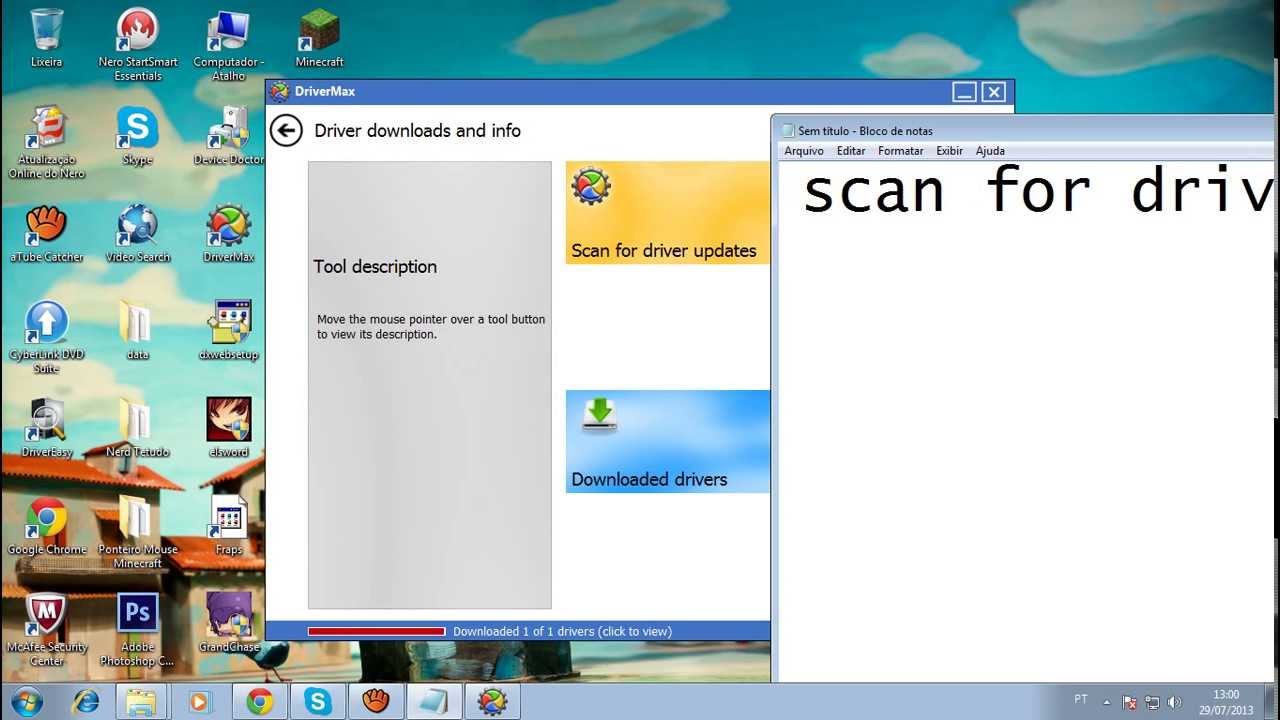This screenshot has width=1280, height=720.
Task: Open the Action Center flag tray icon
Action: click(1129, 702)
